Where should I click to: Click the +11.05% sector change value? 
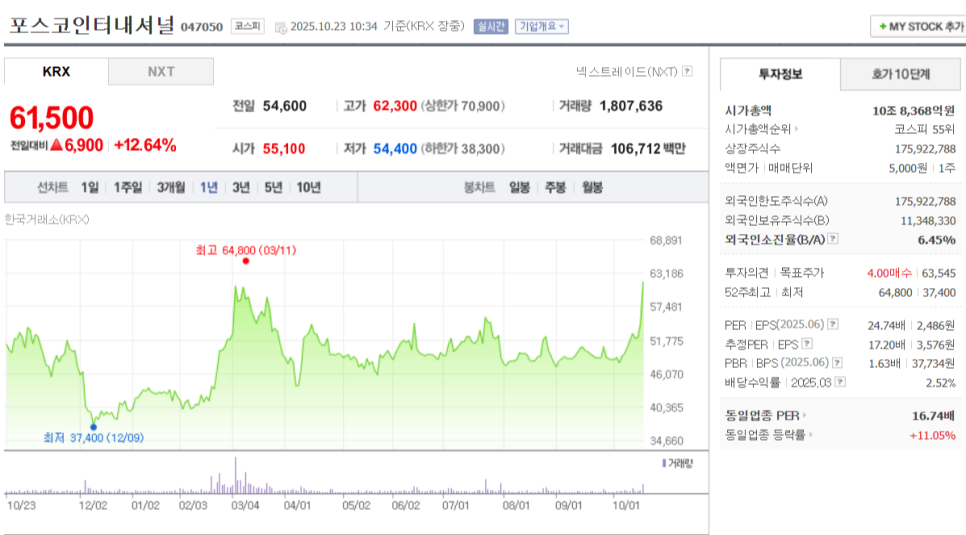(x=933, y=435)
